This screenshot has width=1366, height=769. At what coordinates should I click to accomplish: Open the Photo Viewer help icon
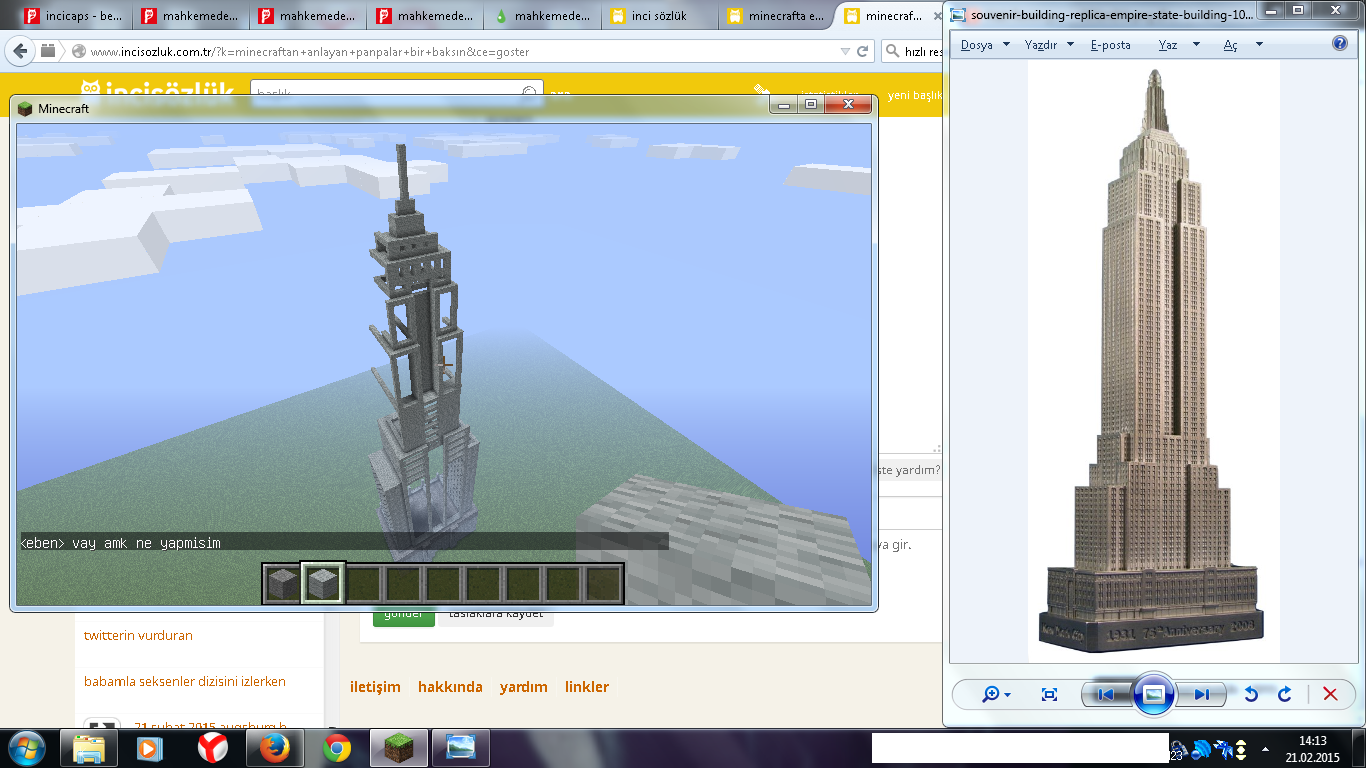[x=1340, y=44]
